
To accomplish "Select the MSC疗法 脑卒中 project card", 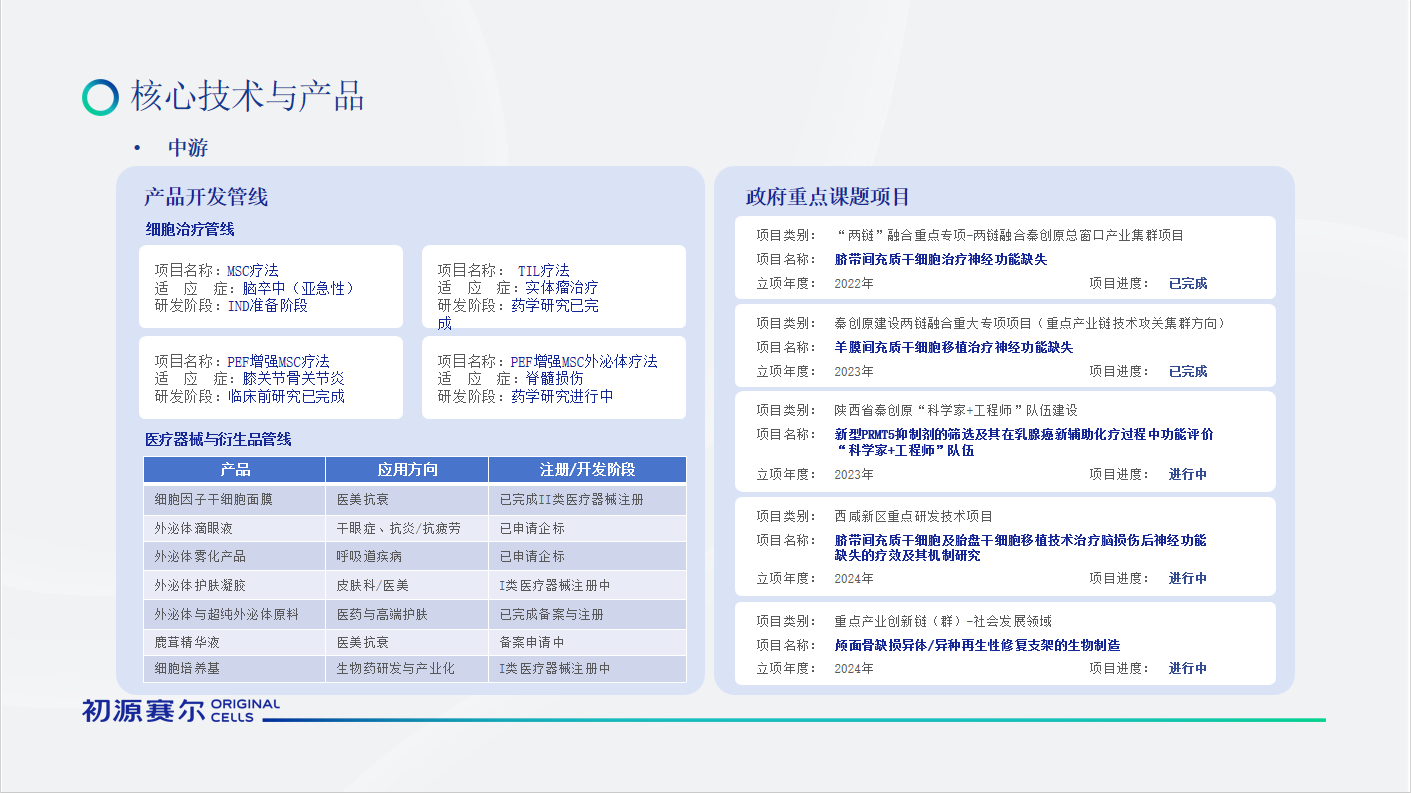I will pos(271,288).
